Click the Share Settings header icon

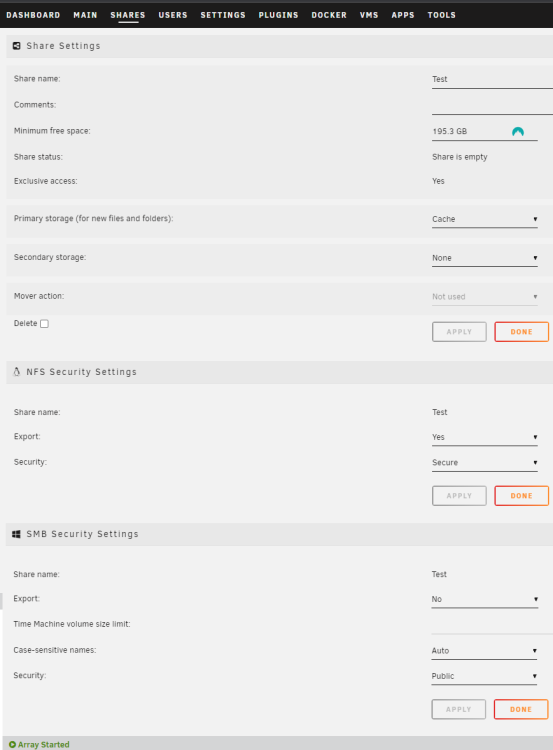pos(16,46)
